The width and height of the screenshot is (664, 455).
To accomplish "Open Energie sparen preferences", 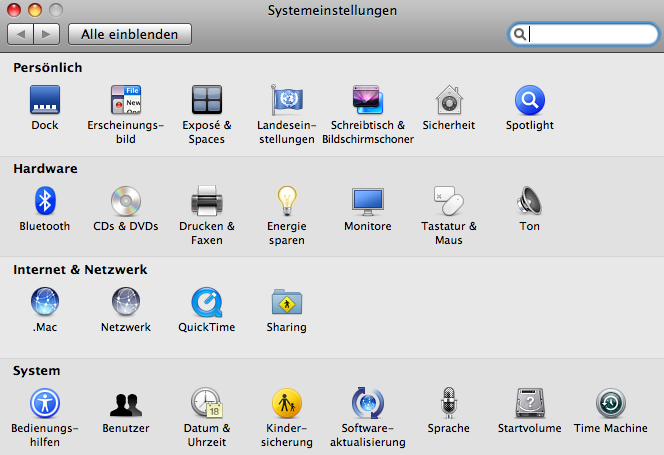I will 287,201.
